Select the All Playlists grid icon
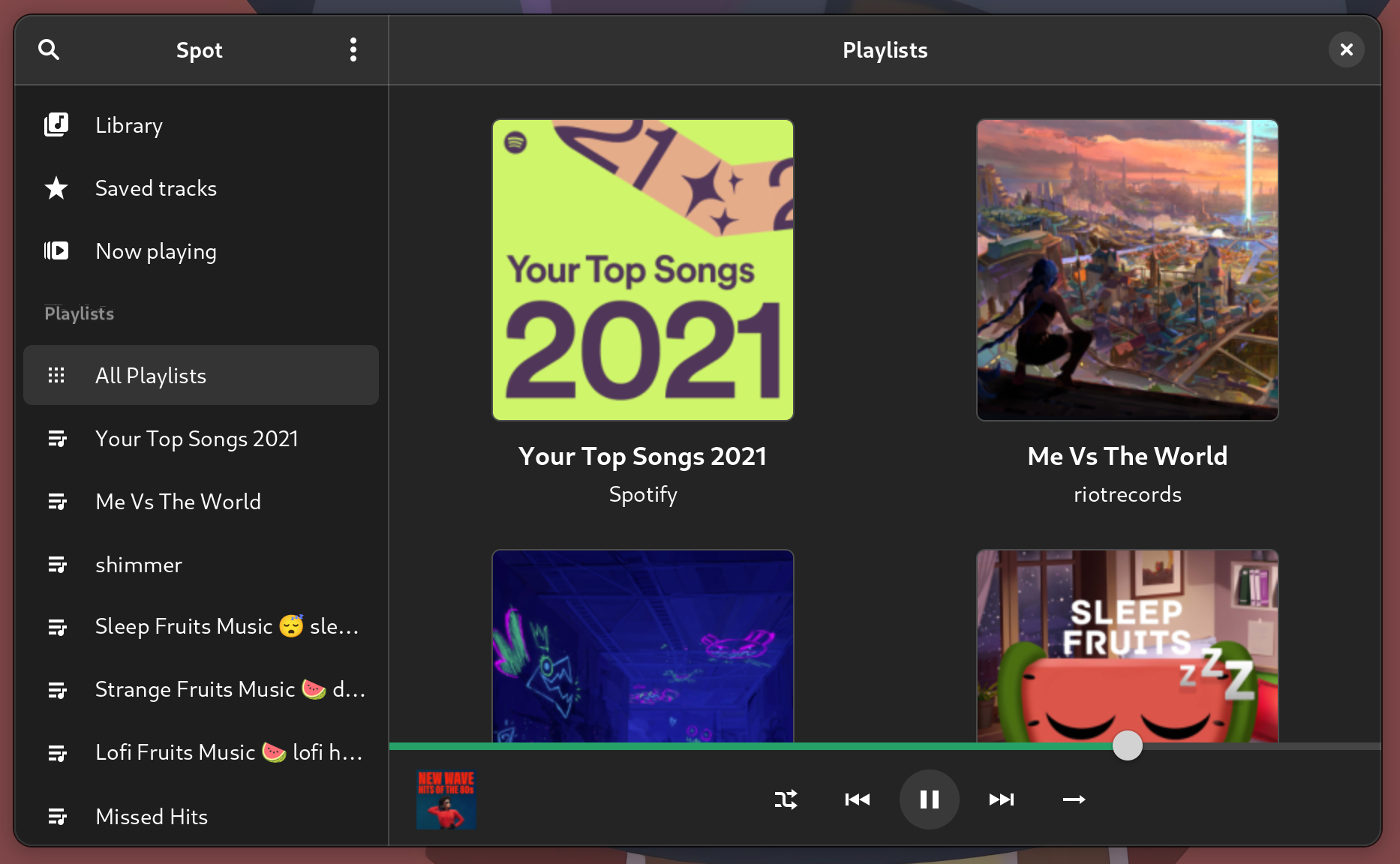The width and height of the screenshot is (1400, 864). (x=57, y=375)
